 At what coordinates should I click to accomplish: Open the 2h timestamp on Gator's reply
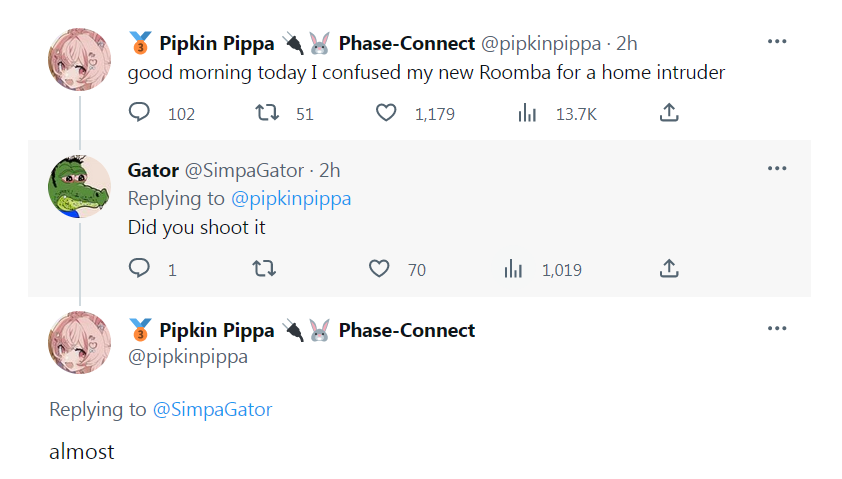330,170
